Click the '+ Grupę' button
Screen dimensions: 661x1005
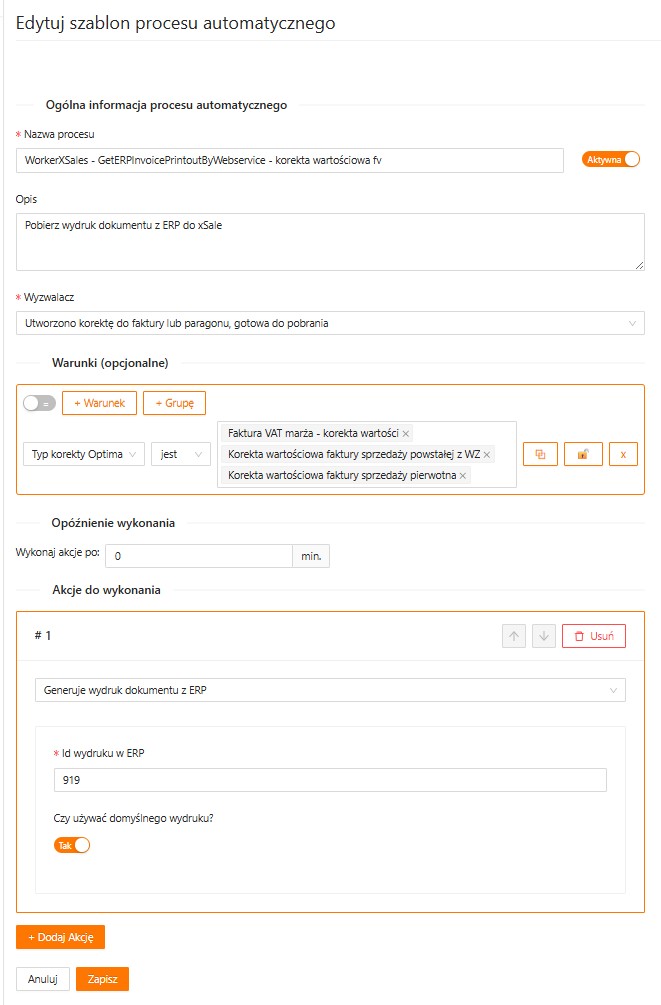[x=174, y=403]
